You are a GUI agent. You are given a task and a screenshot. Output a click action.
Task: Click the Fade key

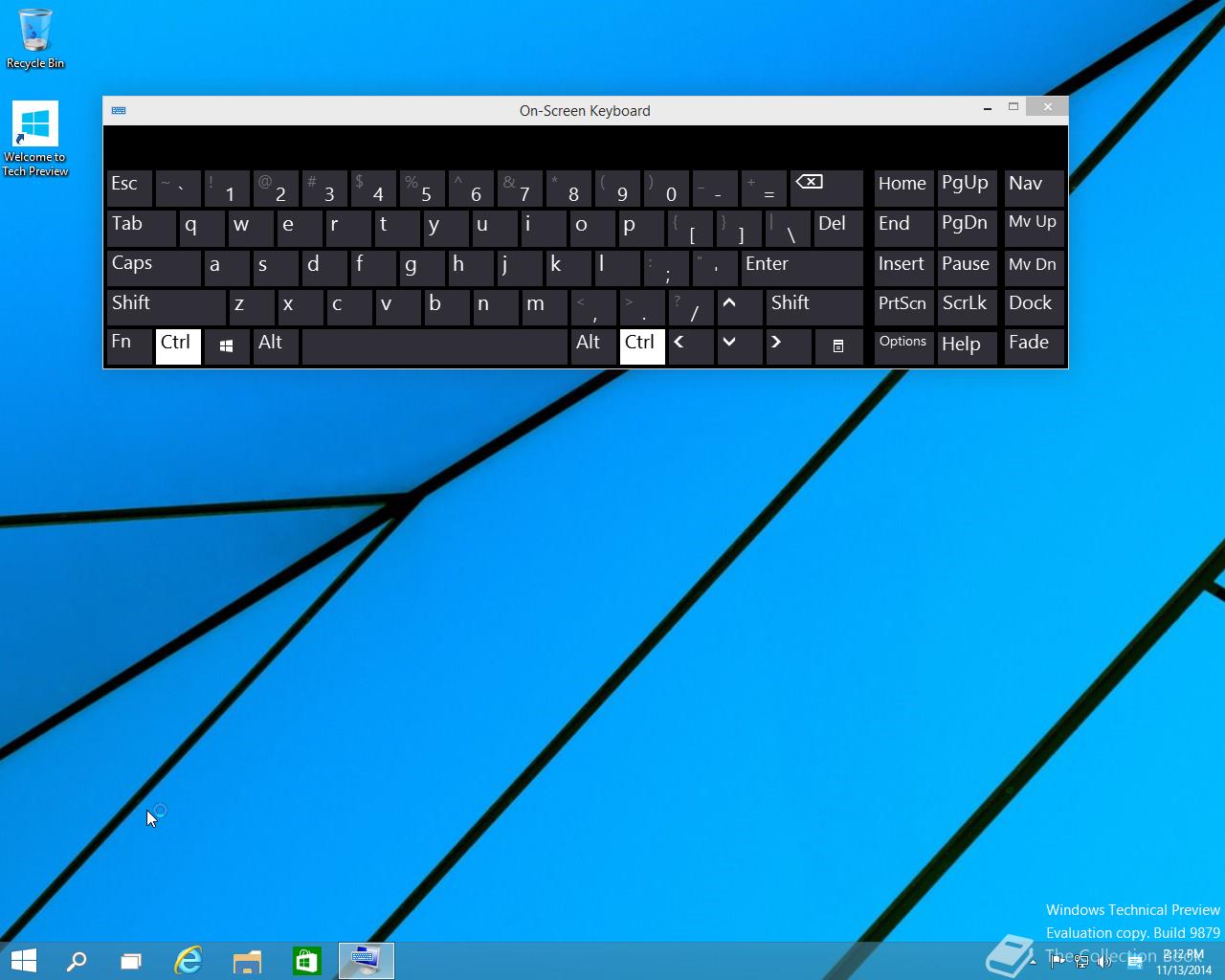click(1034, 346)
